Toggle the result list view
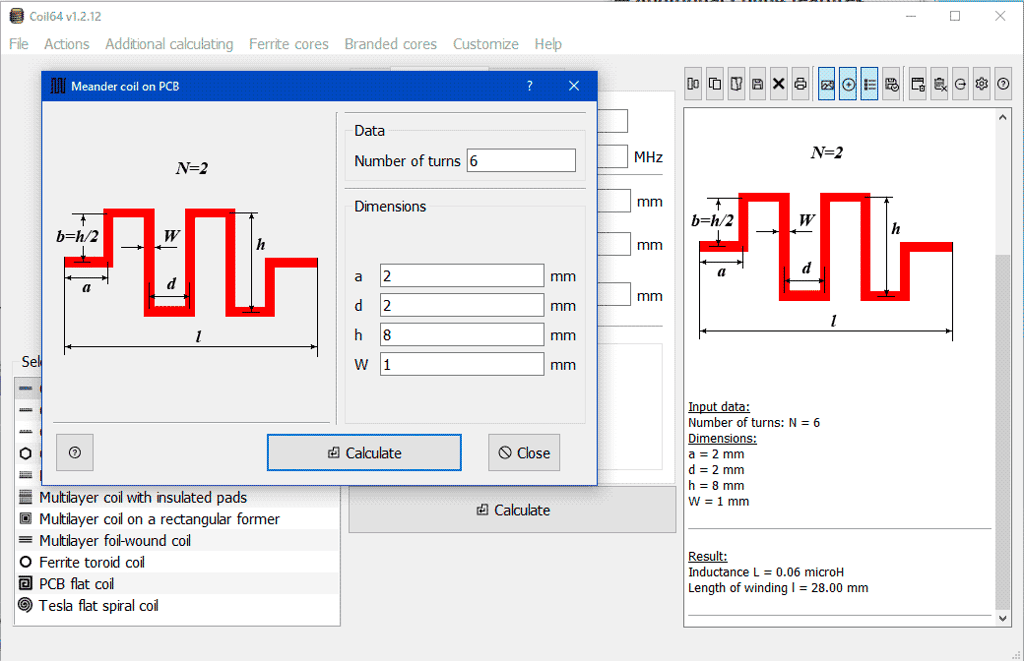Screen dimensions: 1024x661 [x=870, y=84]
